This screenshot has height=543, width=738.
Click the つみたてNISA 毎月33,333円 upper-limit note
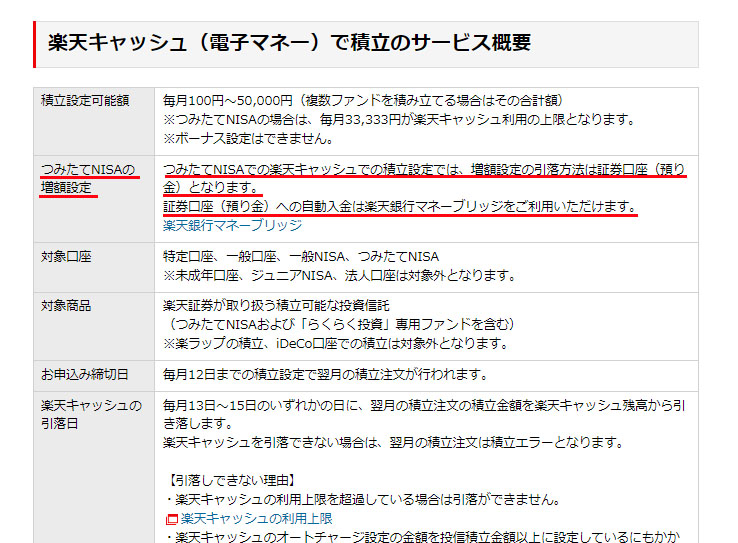[400, 119]
